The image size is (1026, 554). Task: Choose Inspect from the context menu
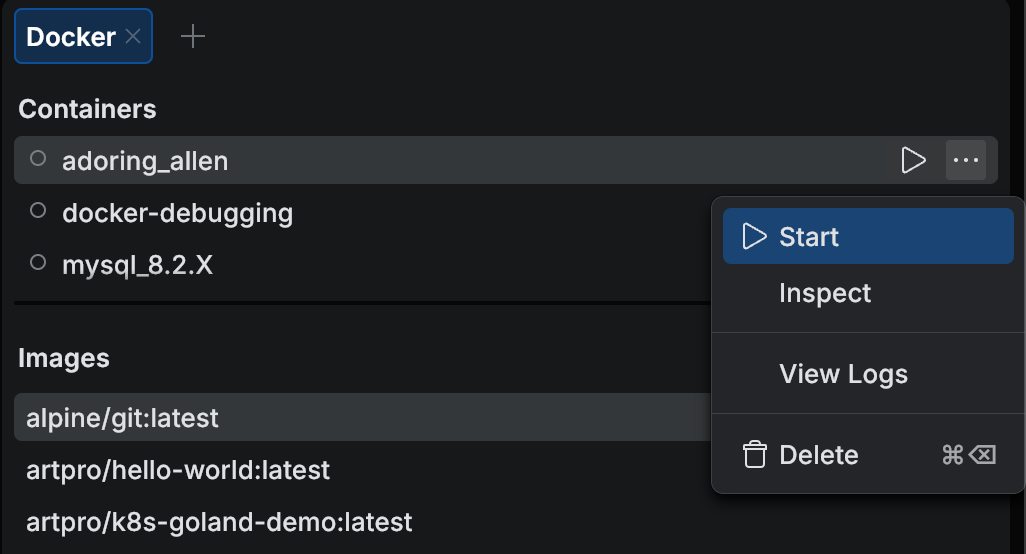[x=825, y=293]
